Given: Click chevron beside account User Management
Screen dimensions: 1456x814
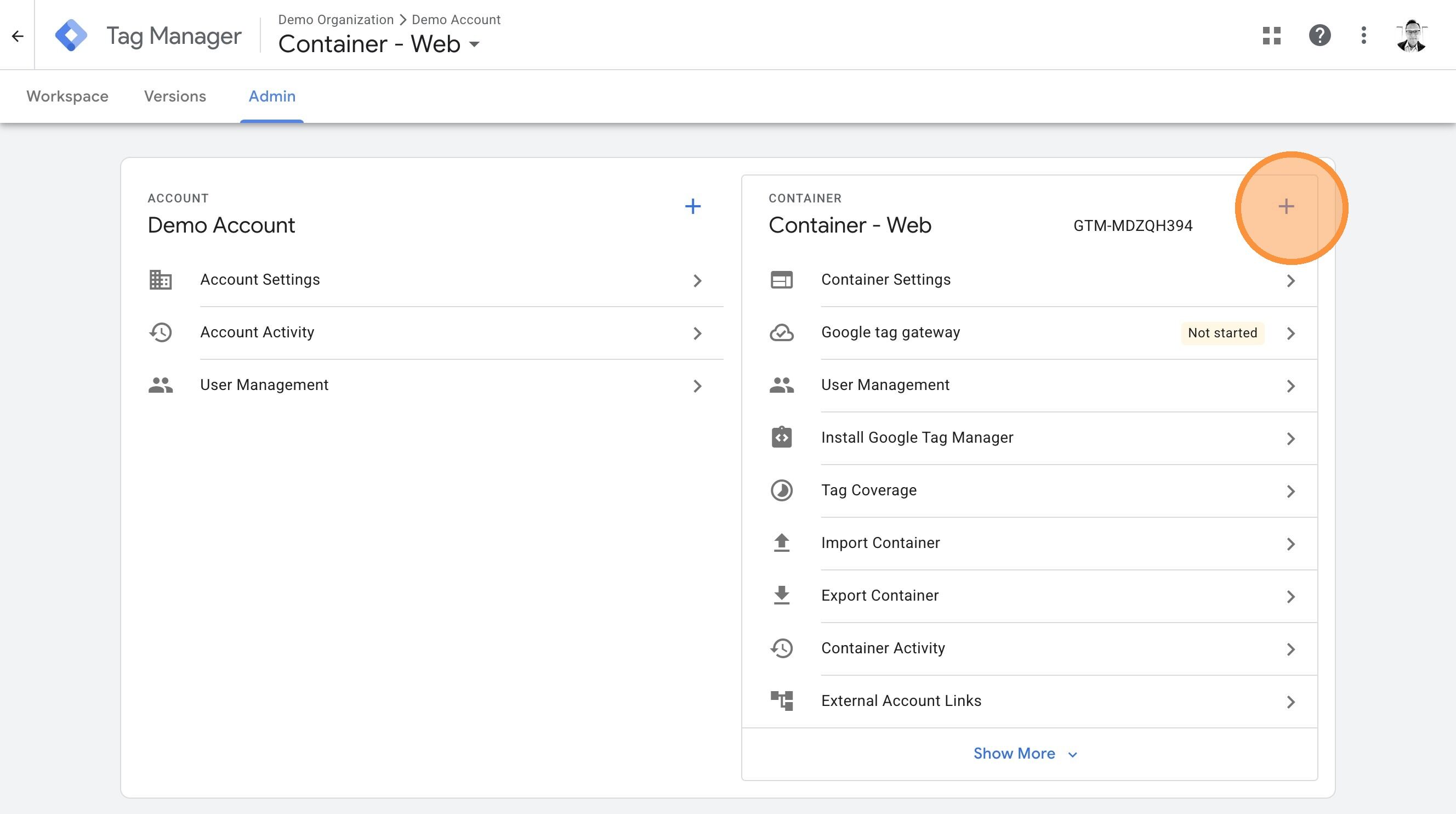Looking at the screenshot, I should [697, 386].
